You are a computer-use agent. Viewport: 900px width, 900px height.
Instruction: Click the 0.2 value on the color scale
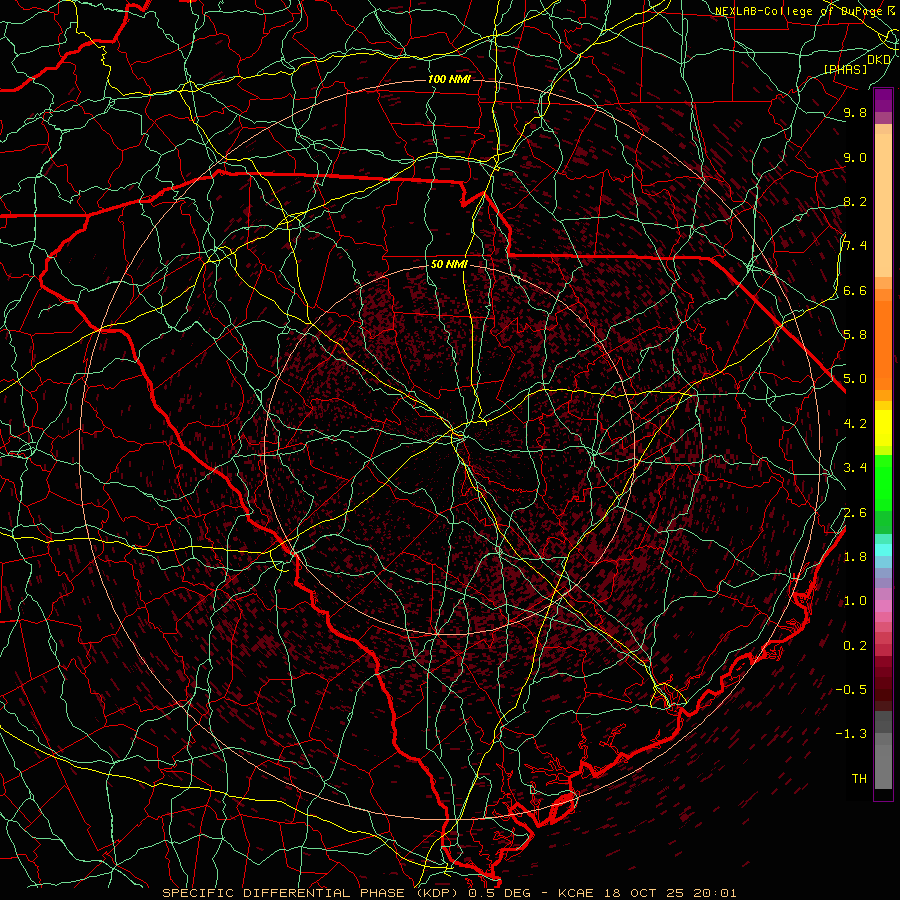[x=855, y=645]
